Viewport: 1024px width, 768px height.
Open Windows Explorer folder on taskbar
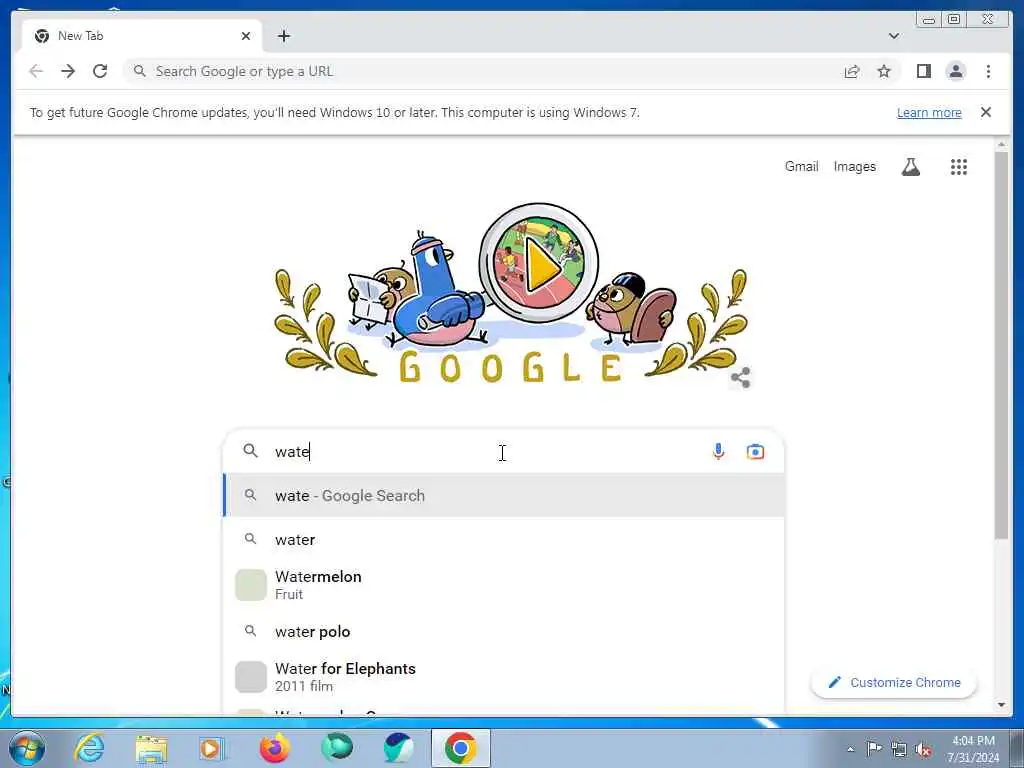tap(152, 748)
